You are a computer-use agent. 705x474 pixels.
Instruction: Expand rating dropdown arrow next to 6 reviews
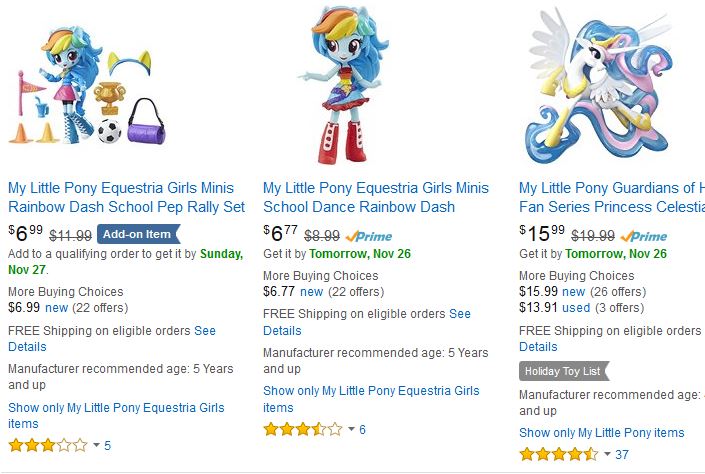pyautogui.click(x=351, y=429)
